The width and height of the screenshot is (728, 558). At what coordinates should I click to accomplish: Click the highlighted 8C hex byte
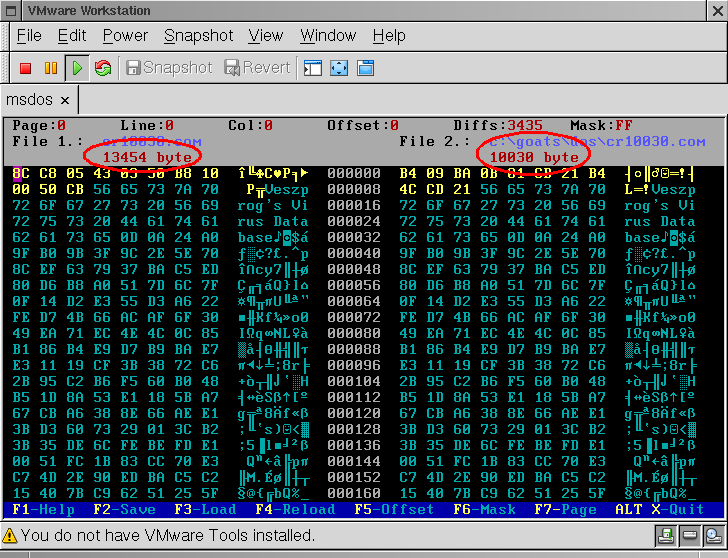coord(21,174)
